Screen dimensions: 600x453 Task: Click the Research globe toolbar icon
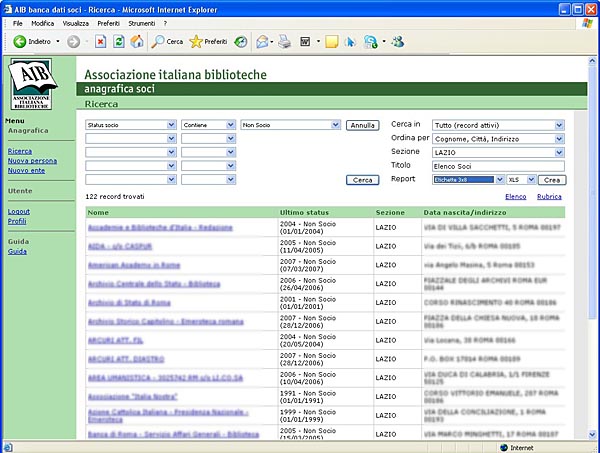coord(370,41)
